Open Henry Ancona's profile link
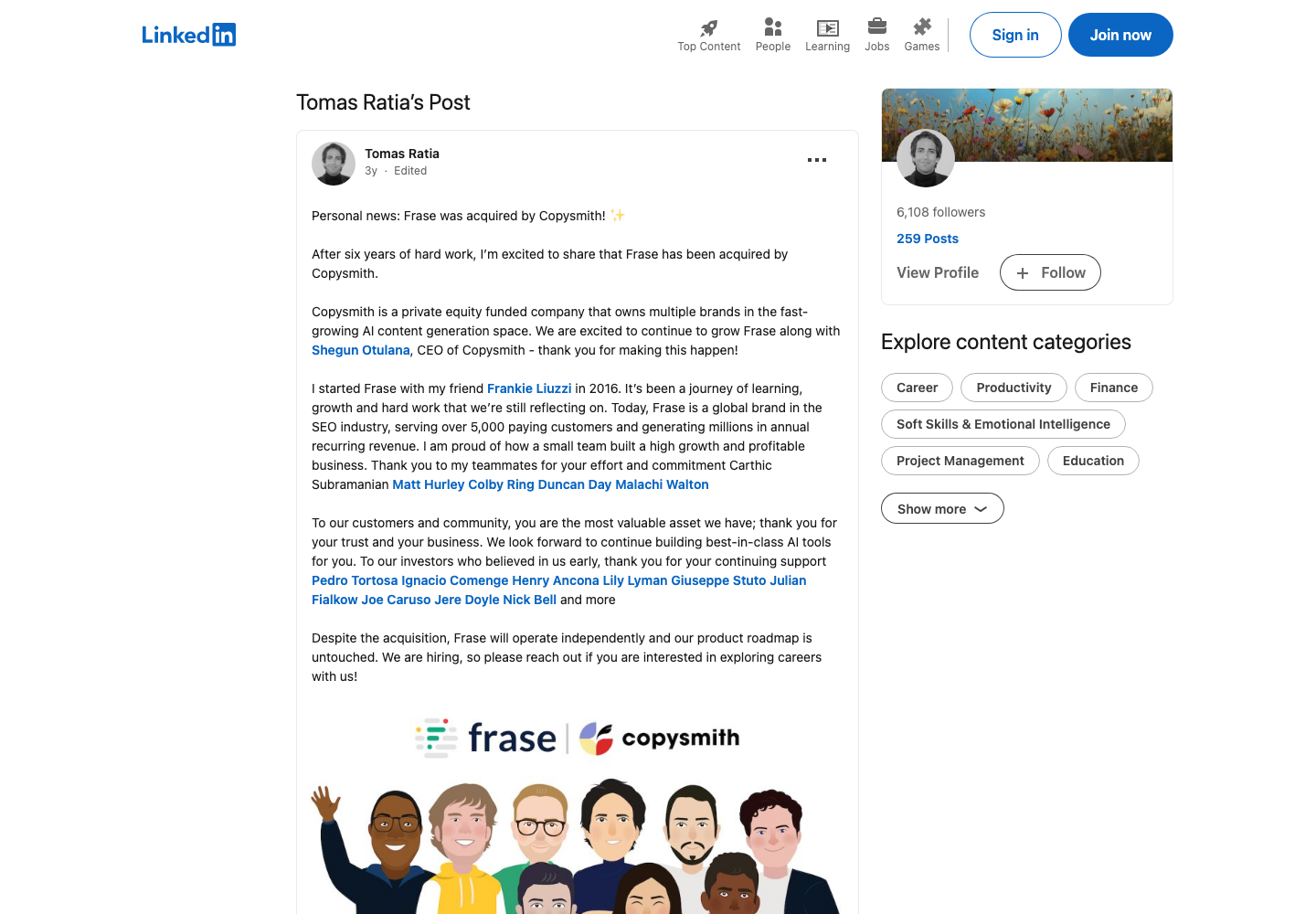This screenshot has height=914, width=1316. tap(556, 580)
